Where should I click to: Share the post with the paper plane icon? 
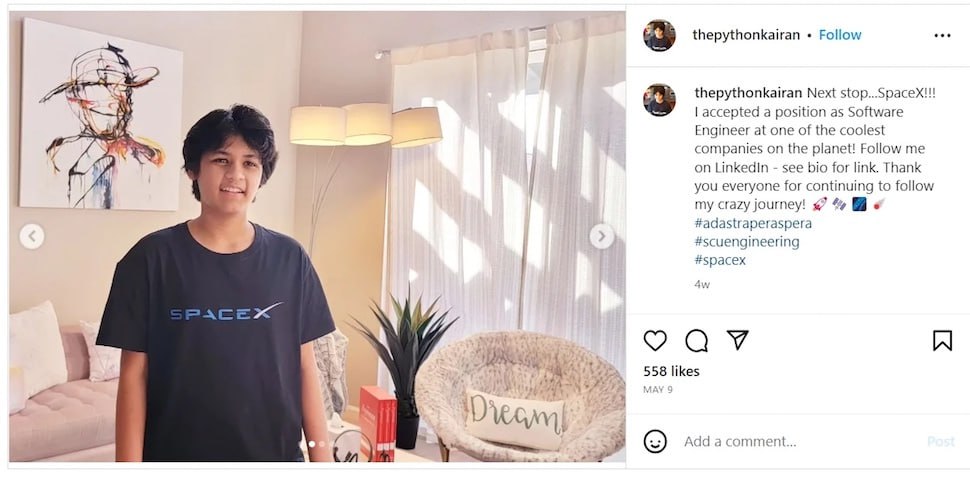click(x=737, y=340)
